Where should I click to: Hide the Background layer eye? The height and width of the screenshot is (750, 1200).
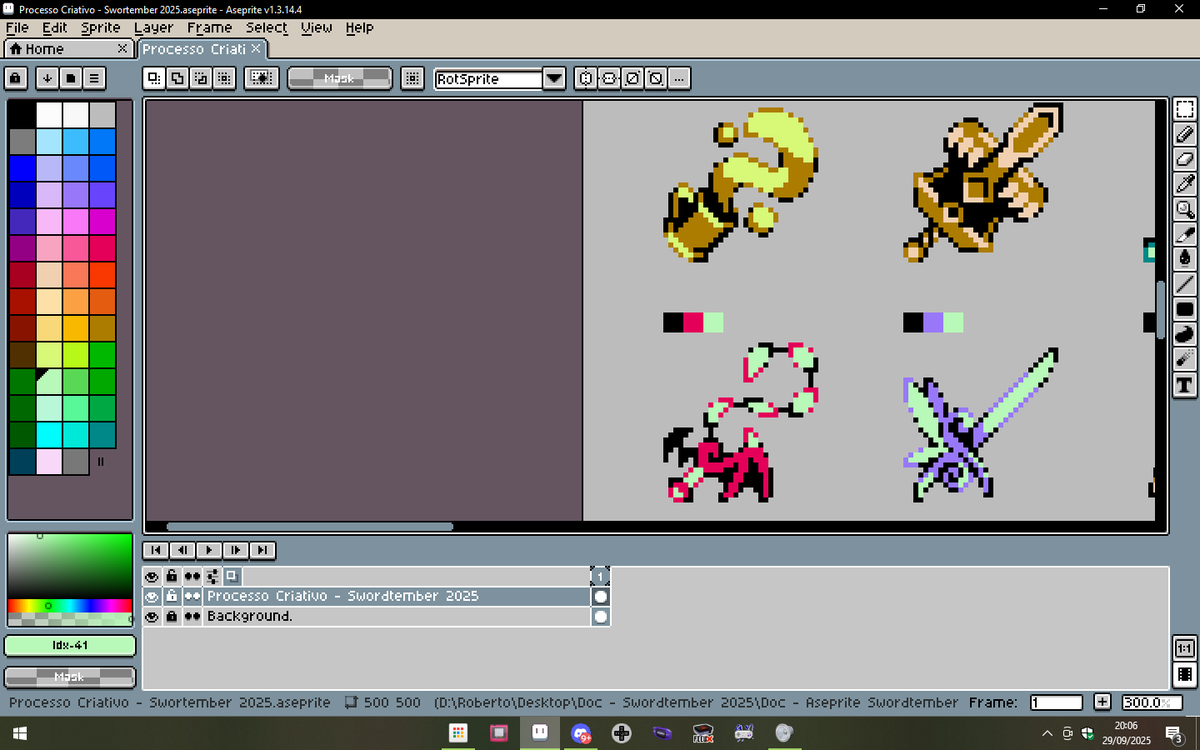(x=152, y=617)
